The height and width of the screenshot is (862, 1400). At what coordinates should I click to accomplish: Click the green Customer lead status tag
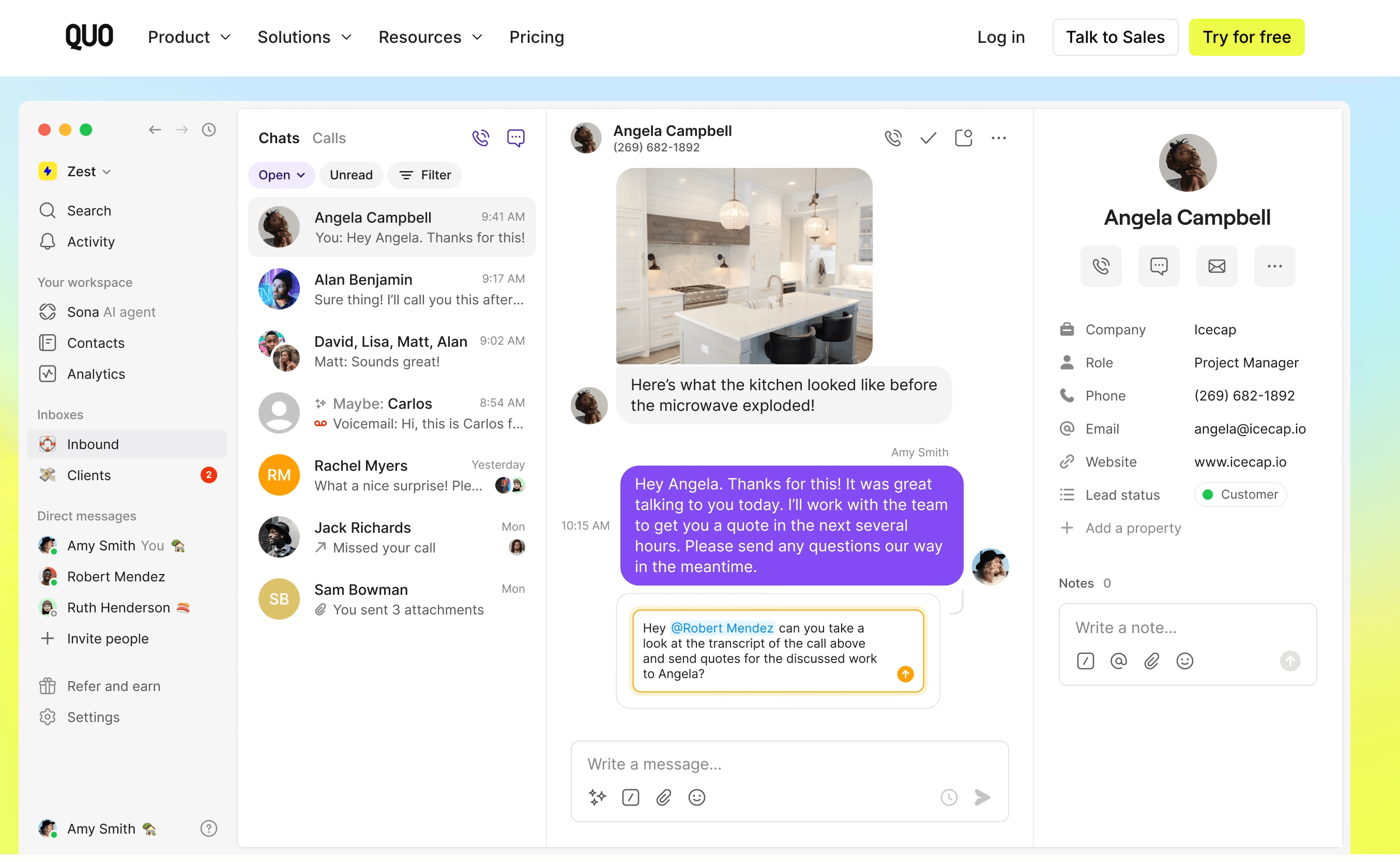click(x=1240, y=494)
